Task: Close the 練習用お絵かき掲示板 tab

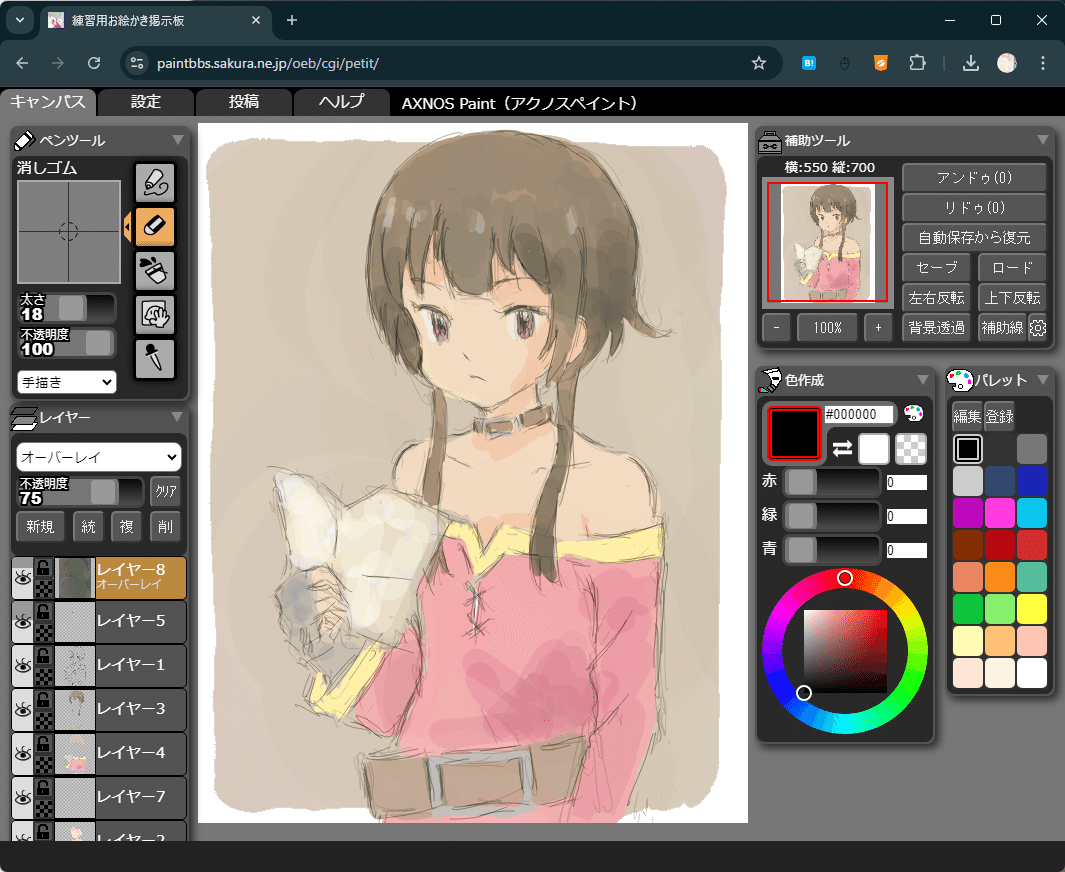Action: pos(256,20)
